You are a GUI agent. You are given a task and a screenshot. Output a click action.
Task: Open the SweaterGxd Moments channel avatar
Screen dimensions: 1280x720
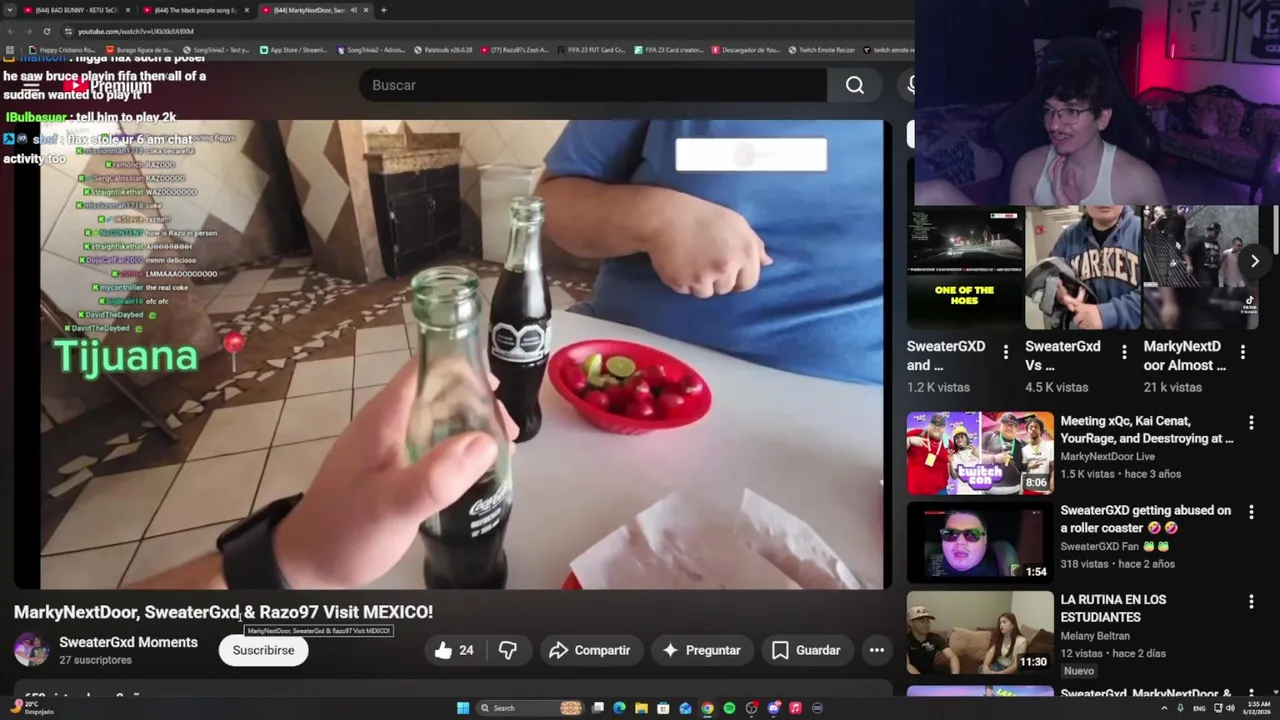(x=31, y=650)
